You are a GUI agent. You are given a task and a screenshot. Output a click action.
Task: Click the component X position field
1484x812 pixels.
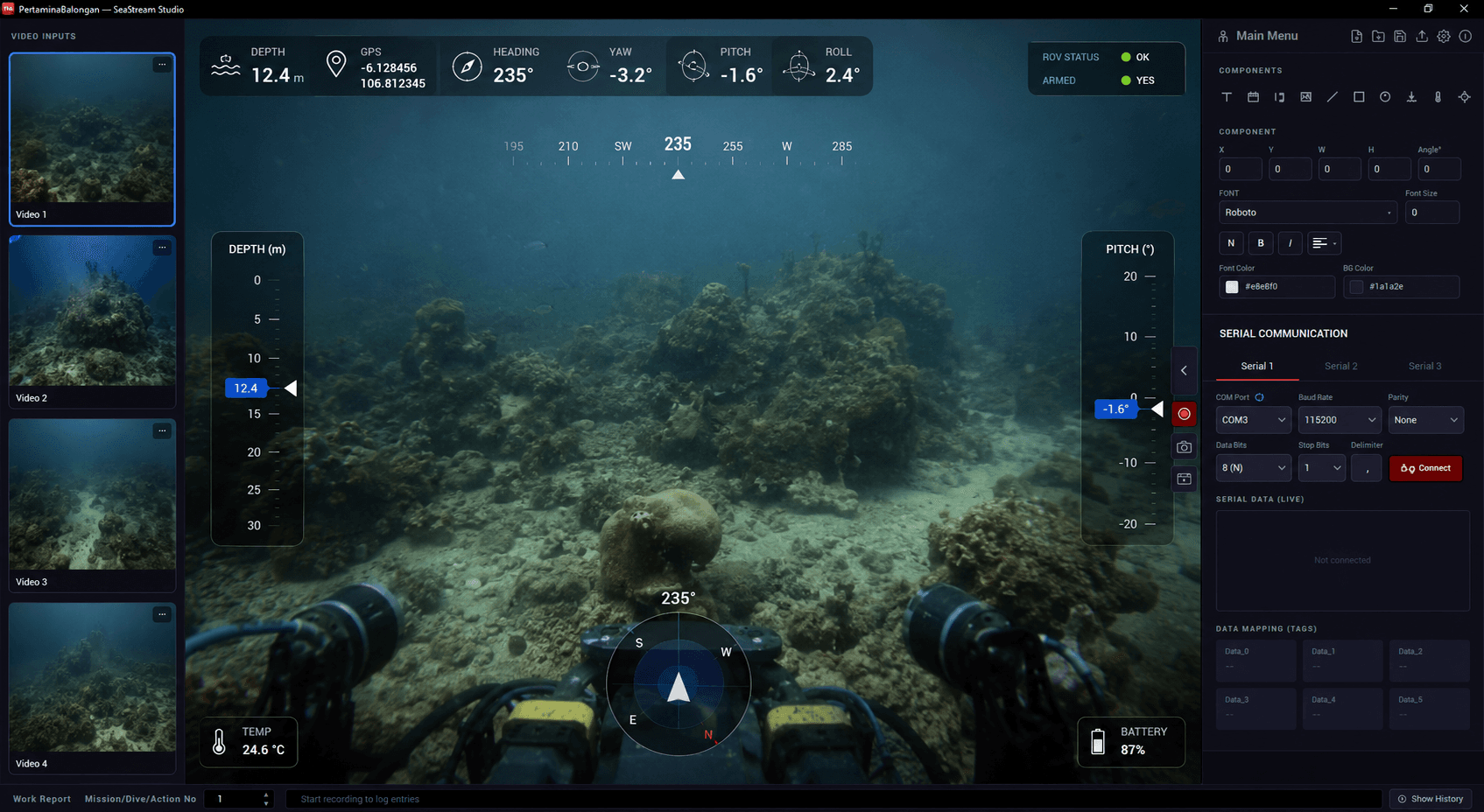(x=1241, y=169)
